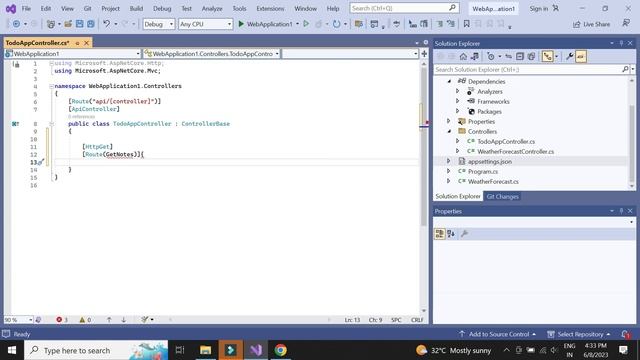Expand the Frameworks node

[458, 101]
